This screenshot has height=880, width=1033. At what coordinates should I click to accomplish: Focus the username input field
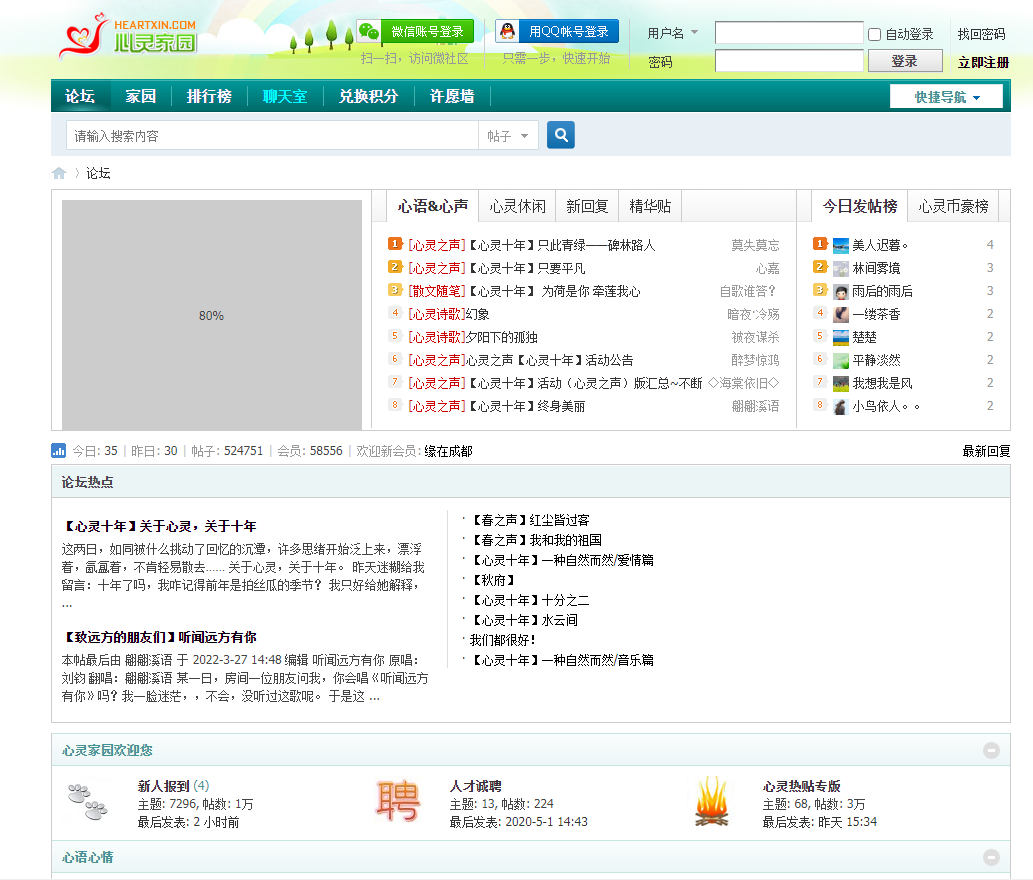tap(789, 32)
